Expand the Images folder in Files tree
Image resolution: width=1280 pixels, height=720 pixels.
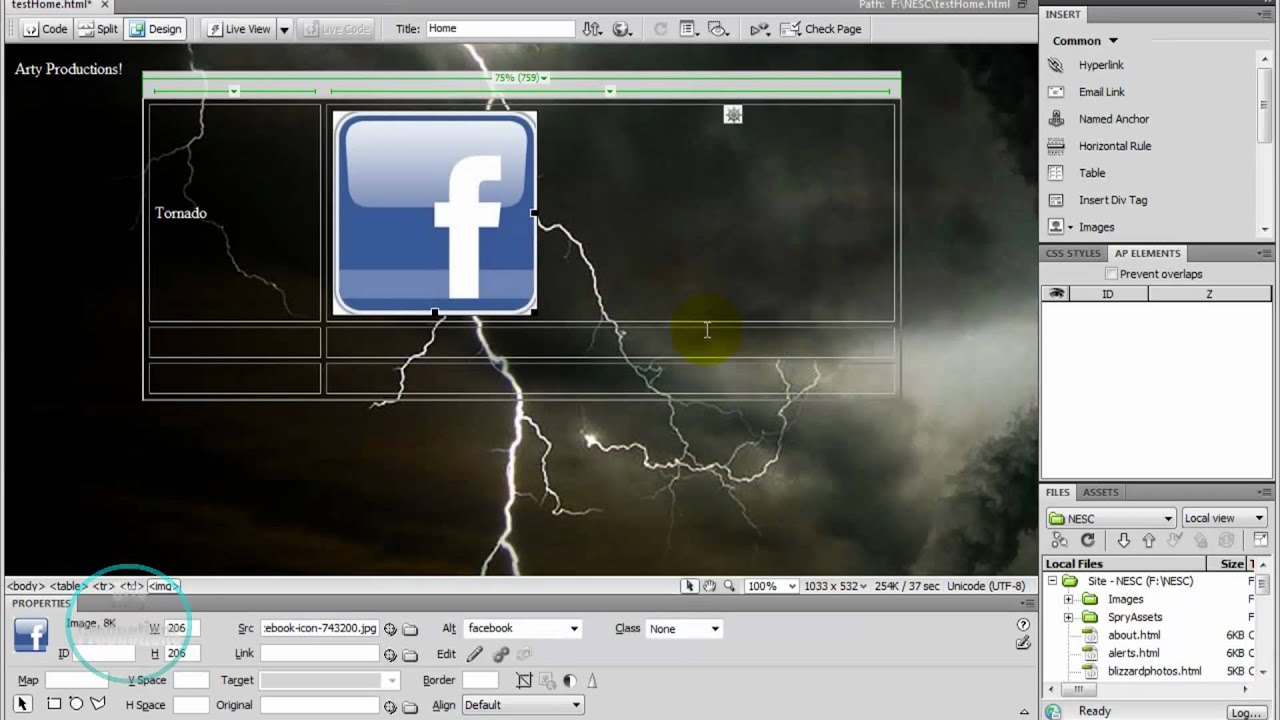coord(1068,600)
